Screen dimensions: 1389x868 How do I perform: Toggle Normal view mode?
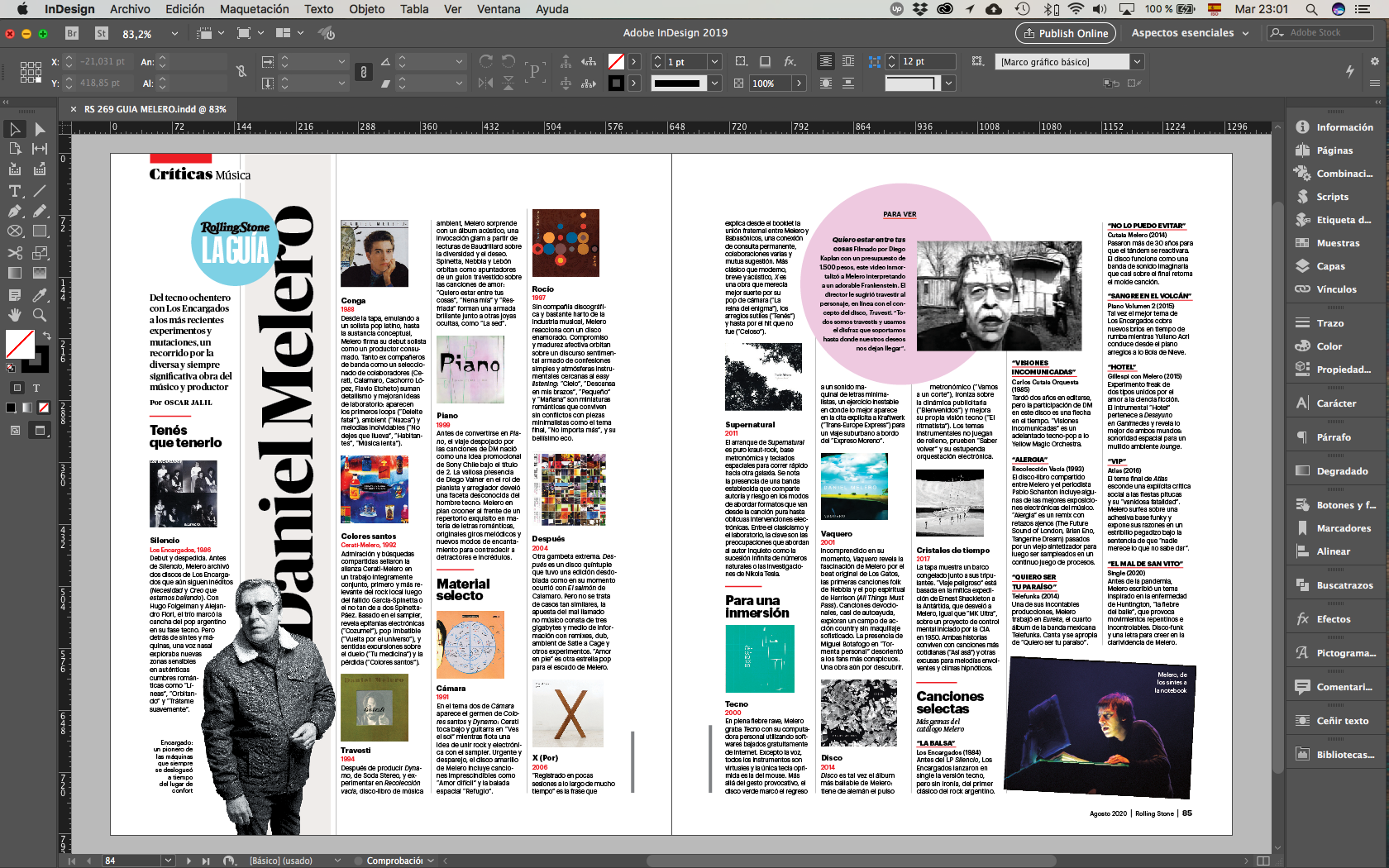(x=15, y=430)
